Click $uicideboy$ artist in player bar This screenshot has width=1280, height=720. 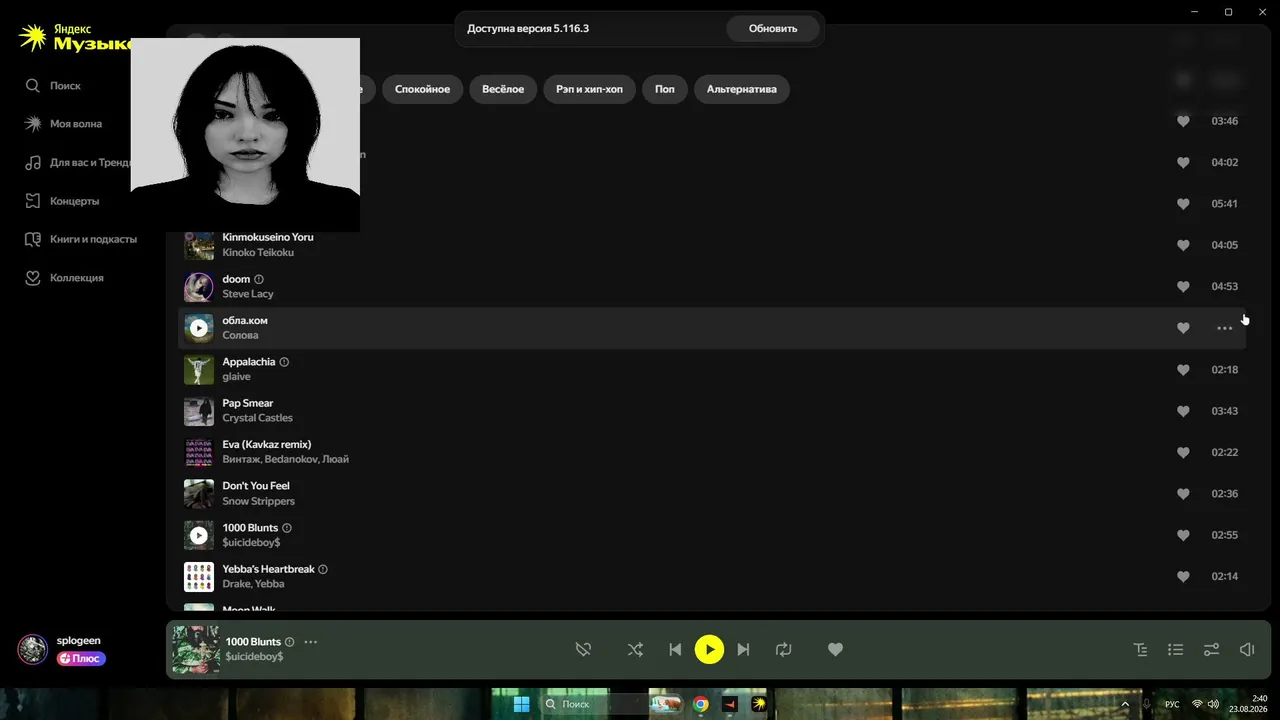(x=254, y=657)
